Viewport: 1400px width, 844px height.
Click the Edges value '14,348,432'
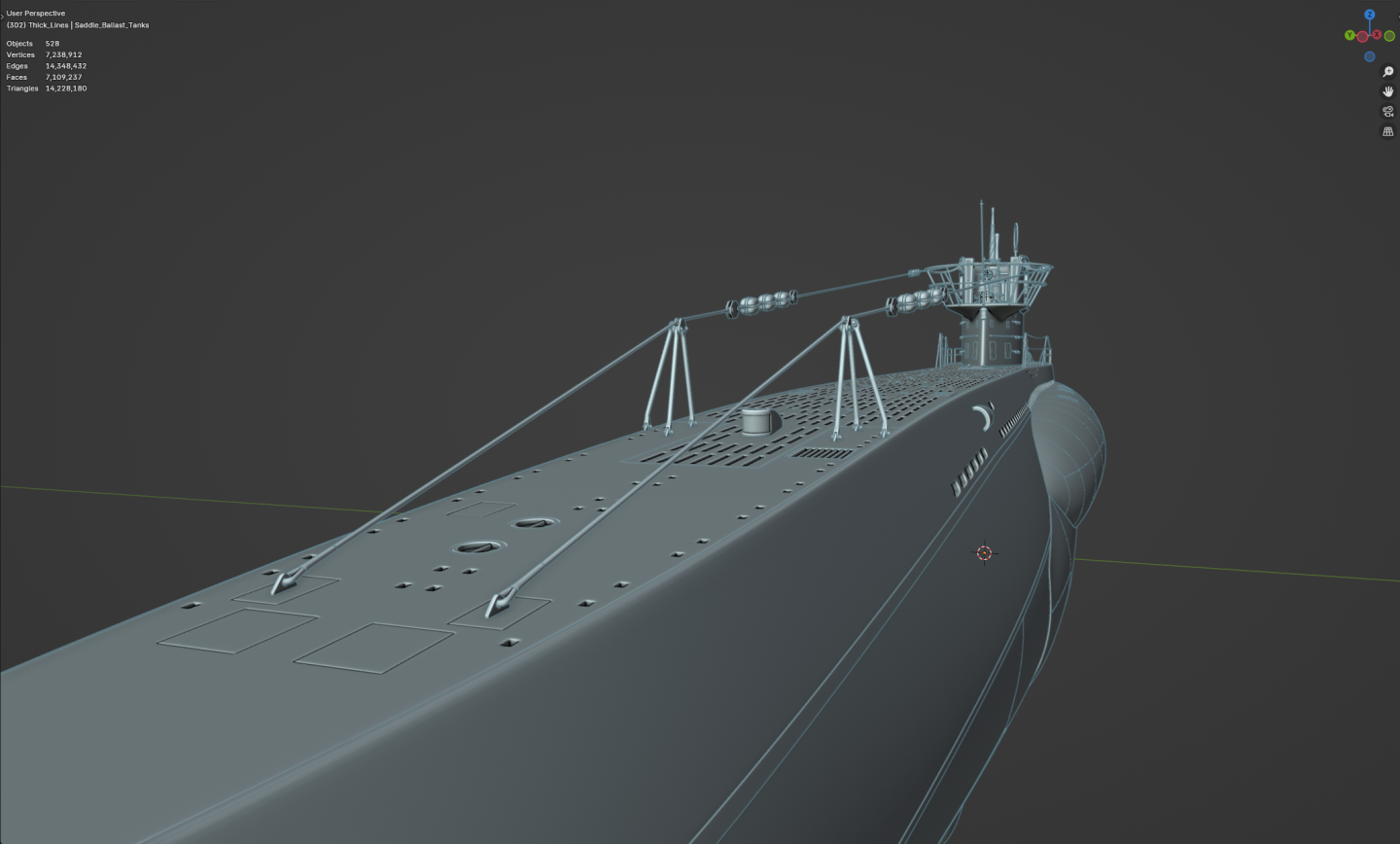66,66
